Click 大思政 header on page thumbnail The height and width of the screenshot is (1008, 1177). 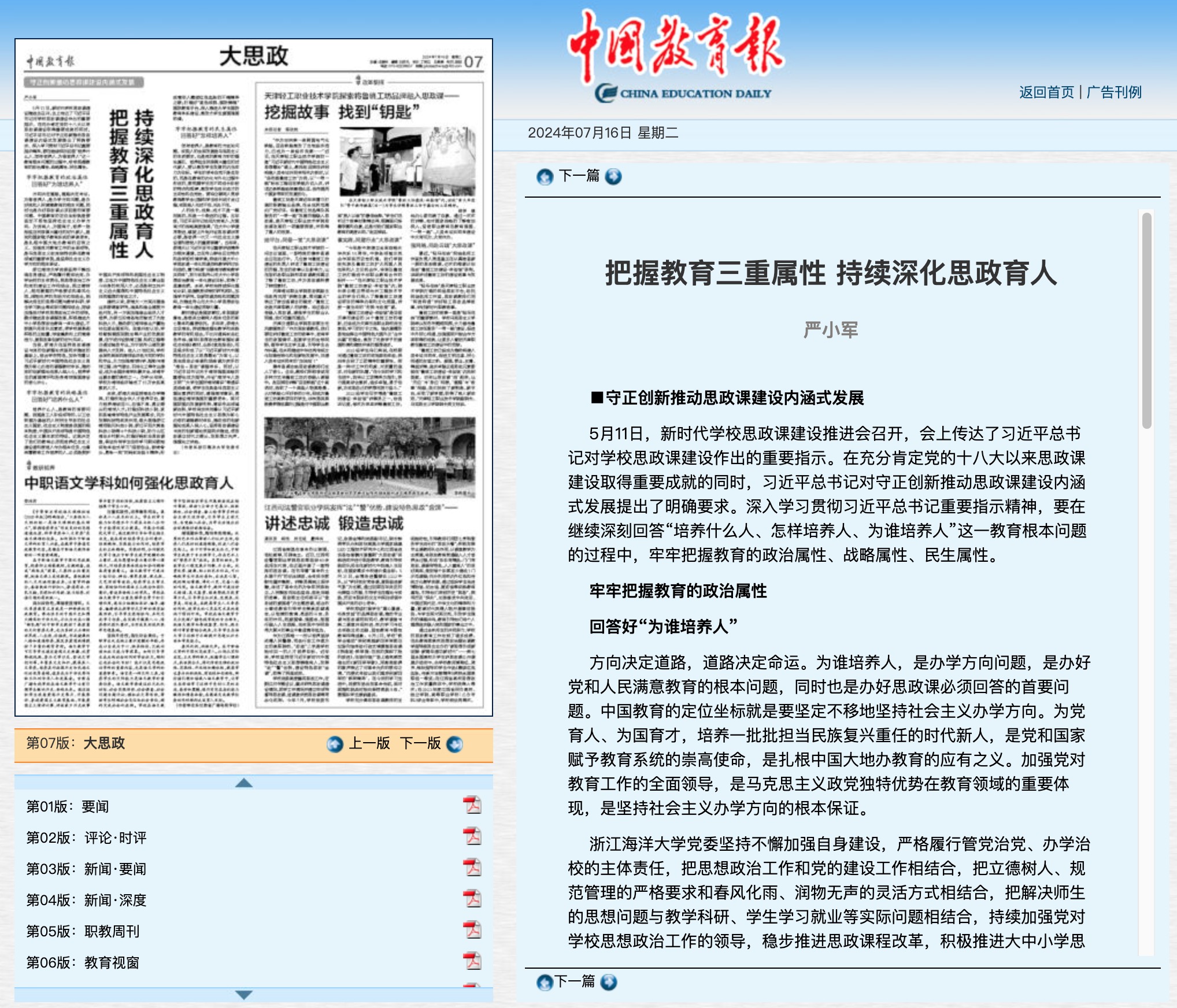click(253, 56)
